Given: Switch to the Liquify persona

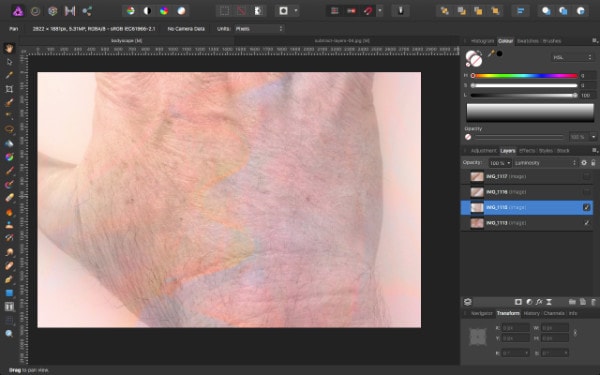Looking at the screenshot, I should pyautogui.click(x=35, y=11).
